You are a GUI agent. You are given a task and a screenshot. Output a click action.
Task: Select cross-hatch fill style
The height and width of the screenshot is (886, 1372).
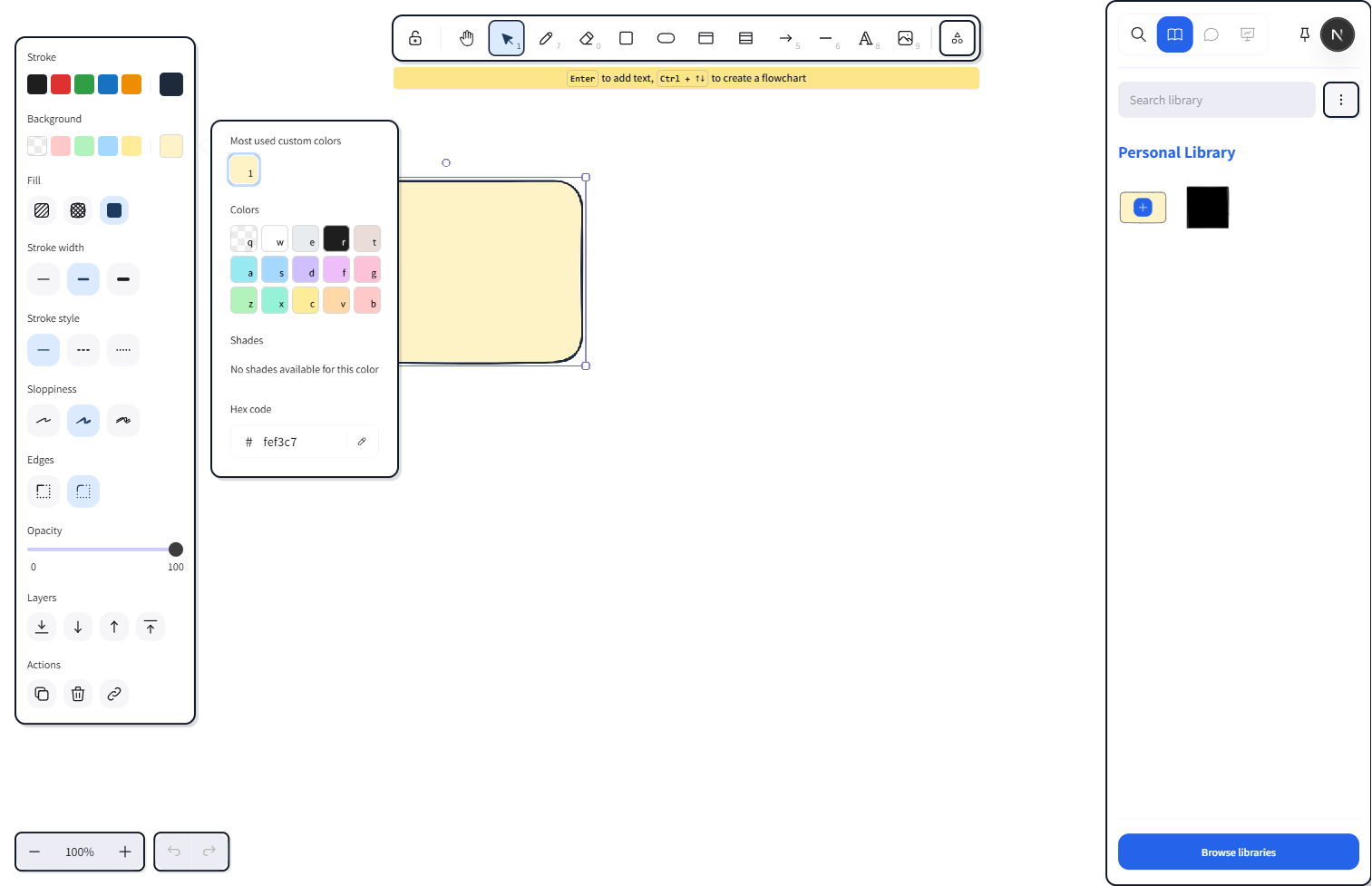[x=78, y=210]
